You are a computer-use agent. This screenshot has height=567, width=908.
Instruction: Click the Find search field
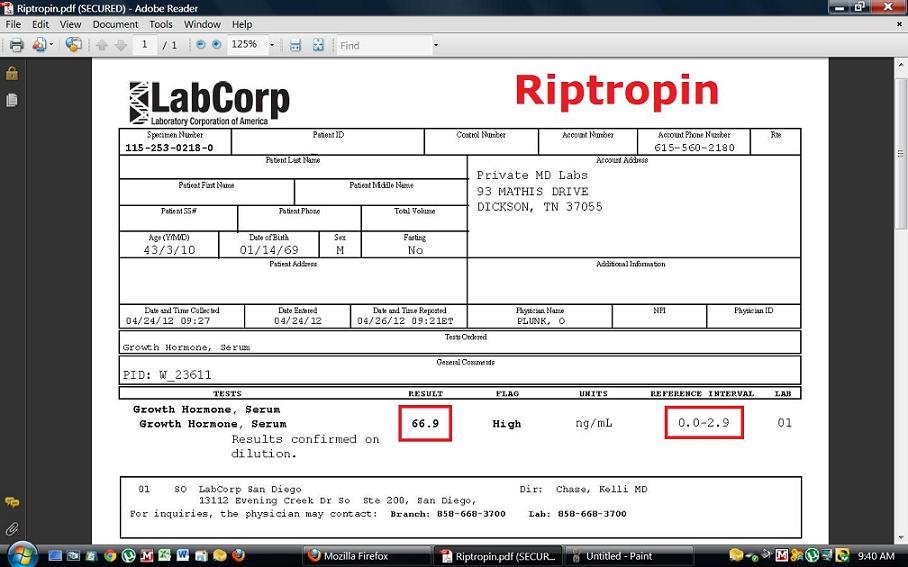point(385,45)
